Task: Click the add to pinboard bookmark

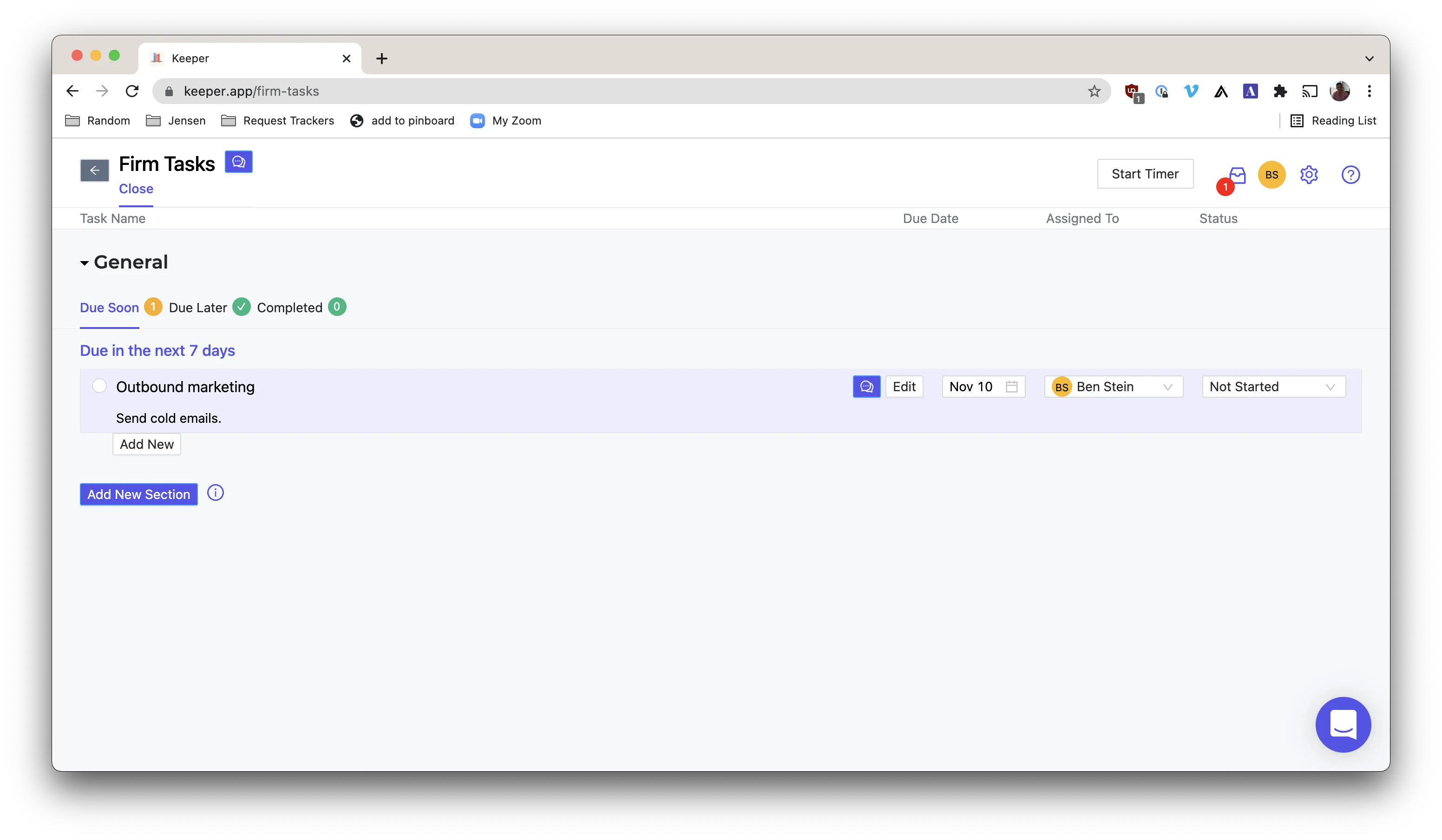Action: (x=402, y=121)
